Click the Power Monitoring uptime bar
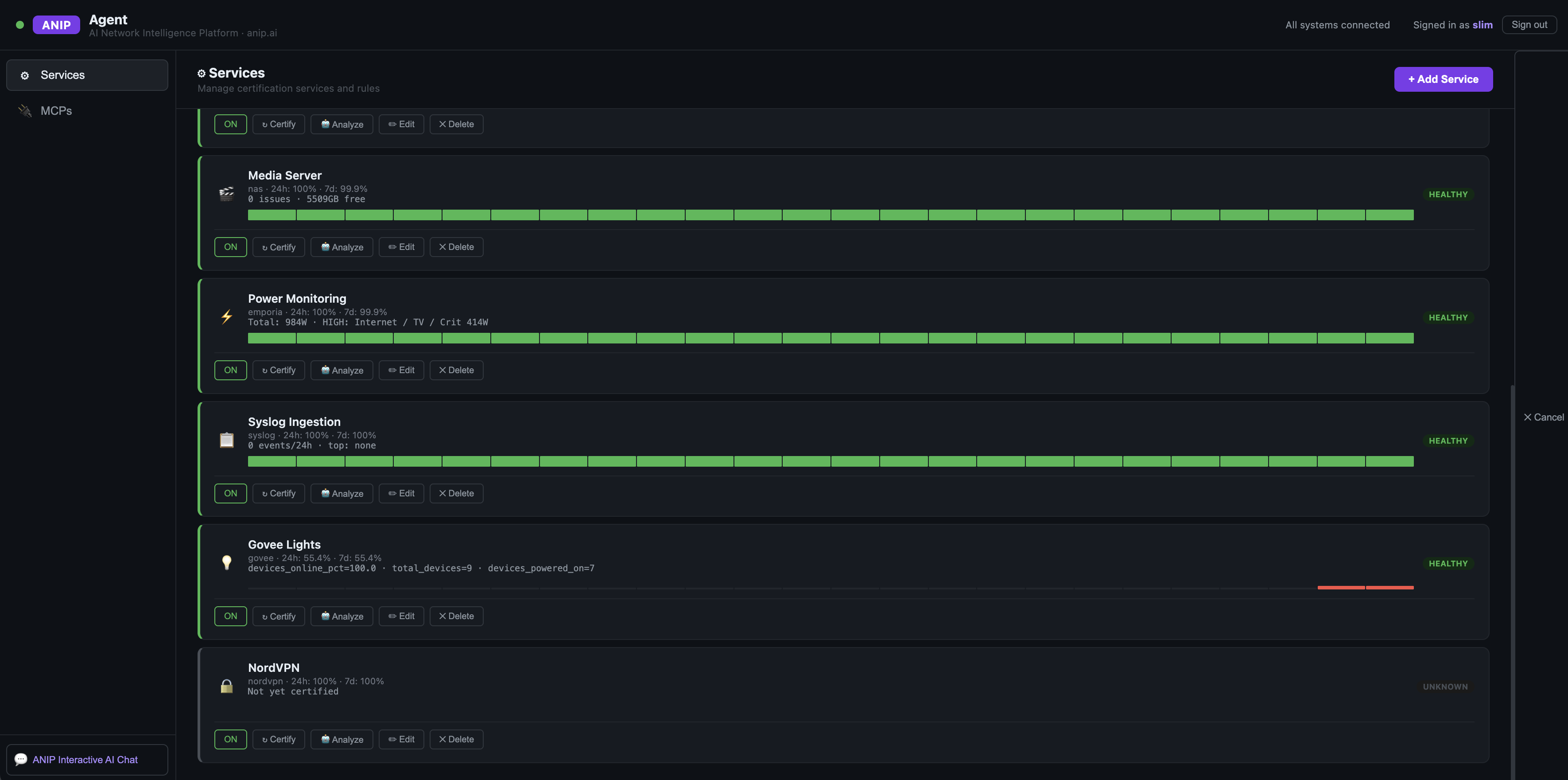 [x=831, y=338]
